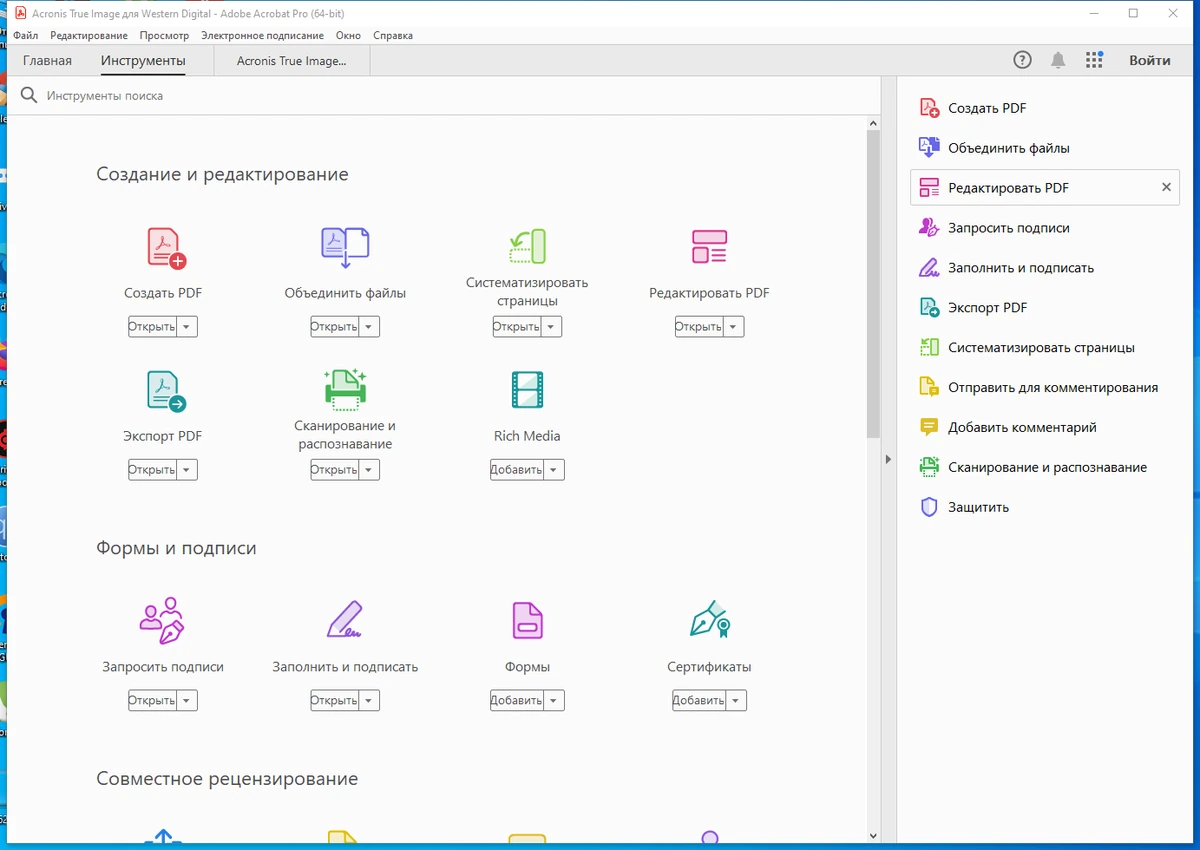1200x850 pixels.
Task: Expand dropdown arrow under Систематизировать страницы
Action: pyautogui.click(x=552, y=327)
